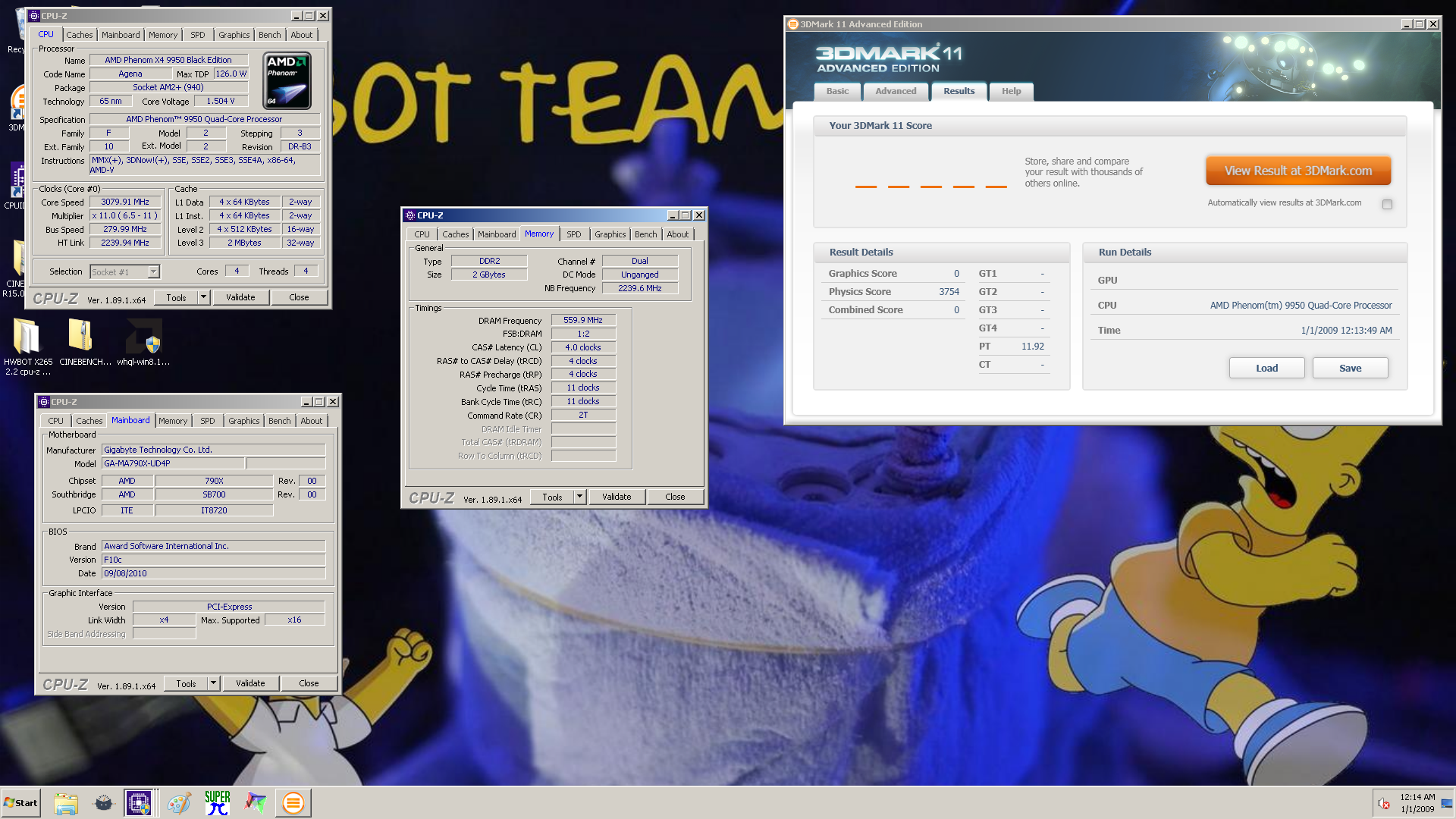The height and width of the screenshot is (819, 1456).
Task: Select the CINEBENCH zip archive on desktop
Action: [x=83, y=343]
